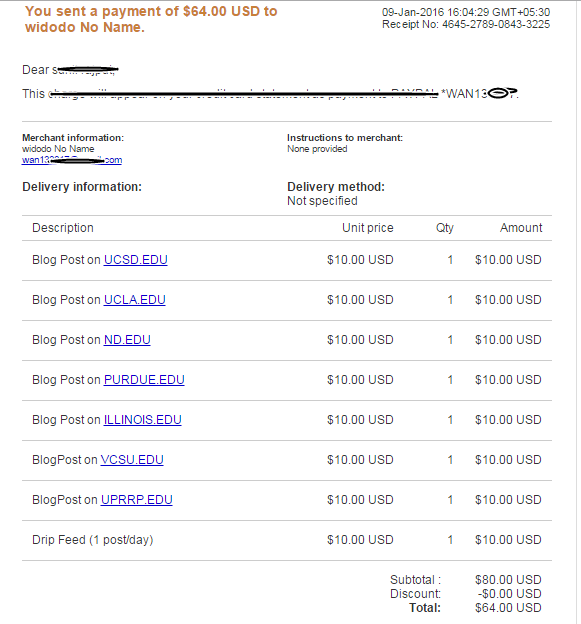
Task: Click the Unit price column header
Action: (368, 228)
